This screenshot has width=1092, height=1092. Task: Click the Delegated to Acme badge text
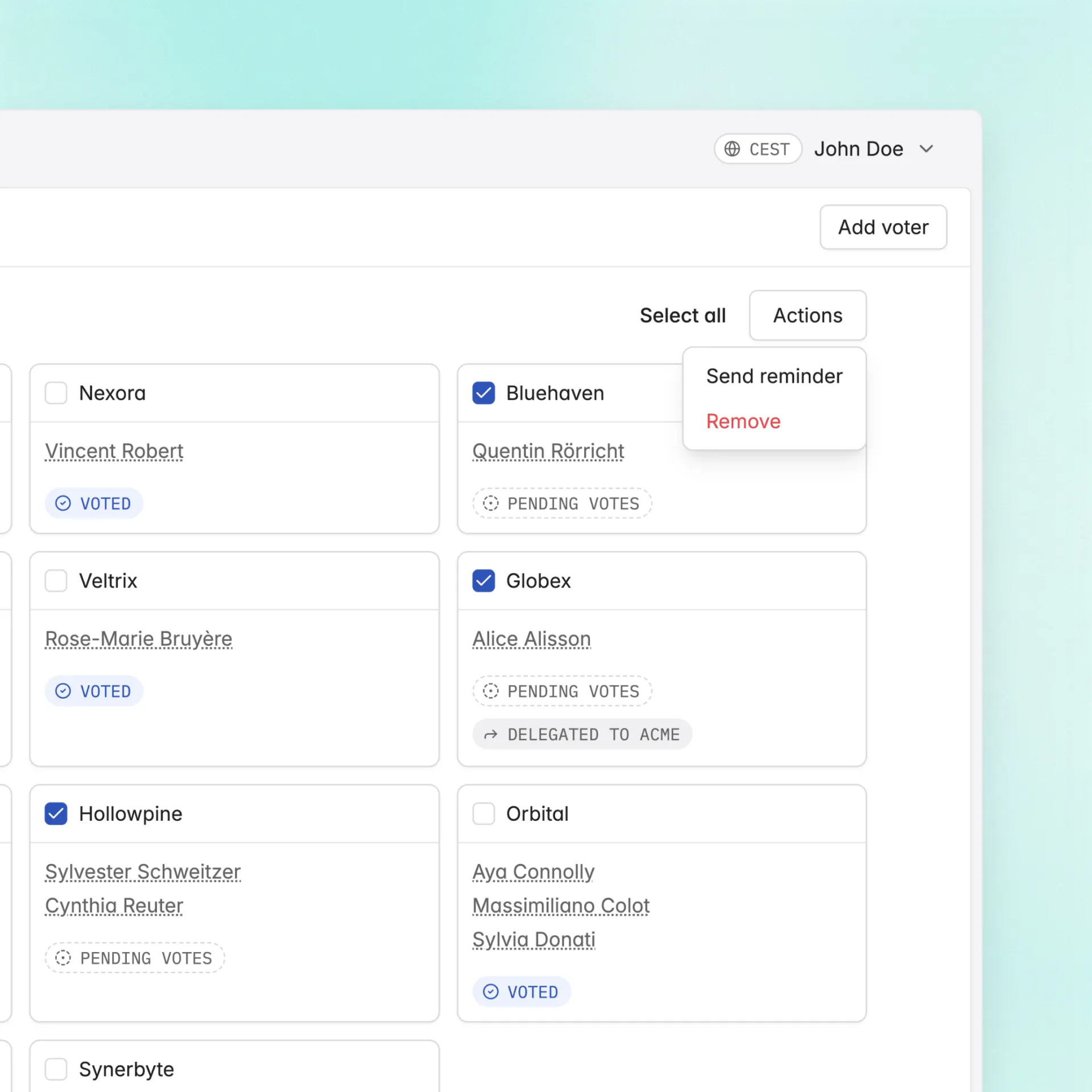tap(594, 735)
